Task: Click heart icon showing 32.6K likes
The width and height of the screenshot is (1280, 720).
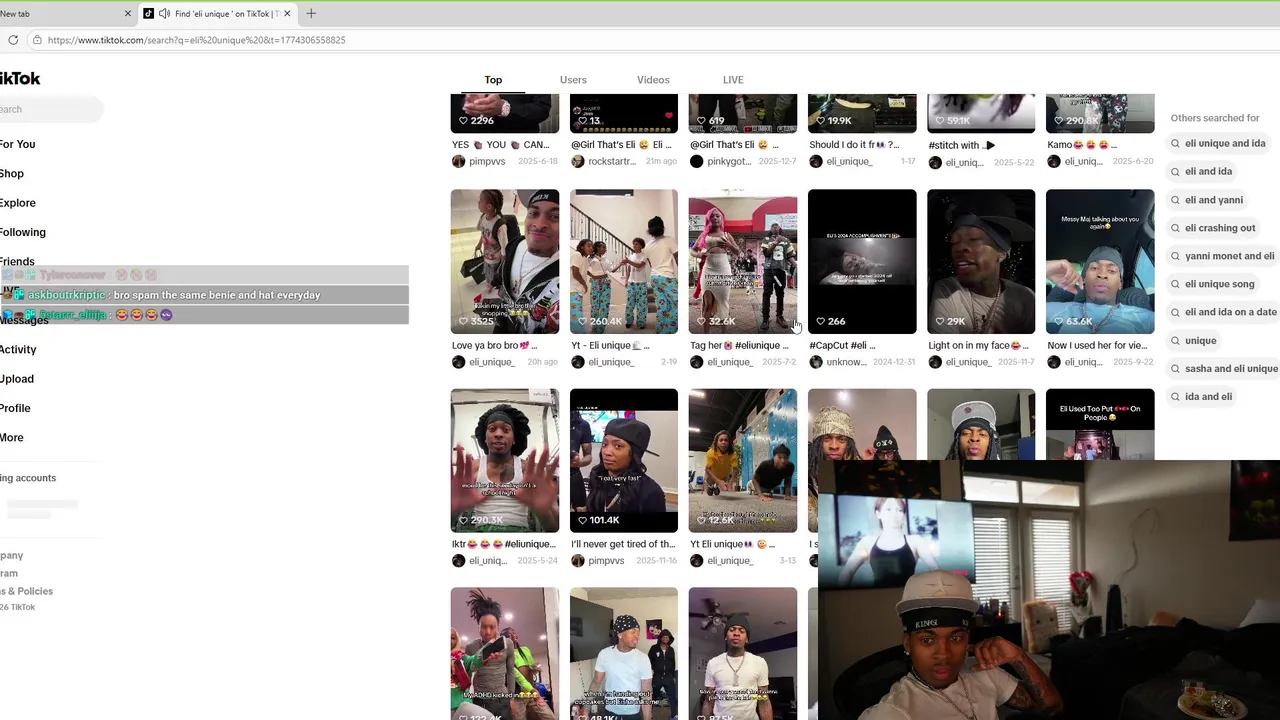Action: [701, 321]
